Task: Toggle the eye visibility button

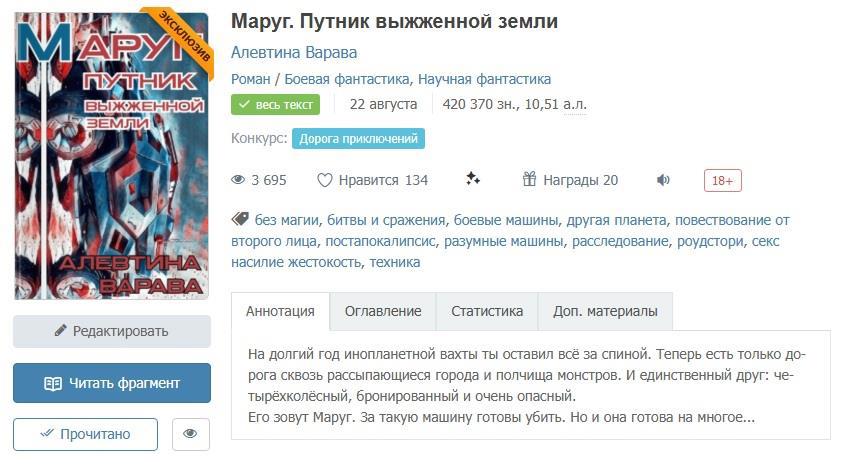Action: 191,434
